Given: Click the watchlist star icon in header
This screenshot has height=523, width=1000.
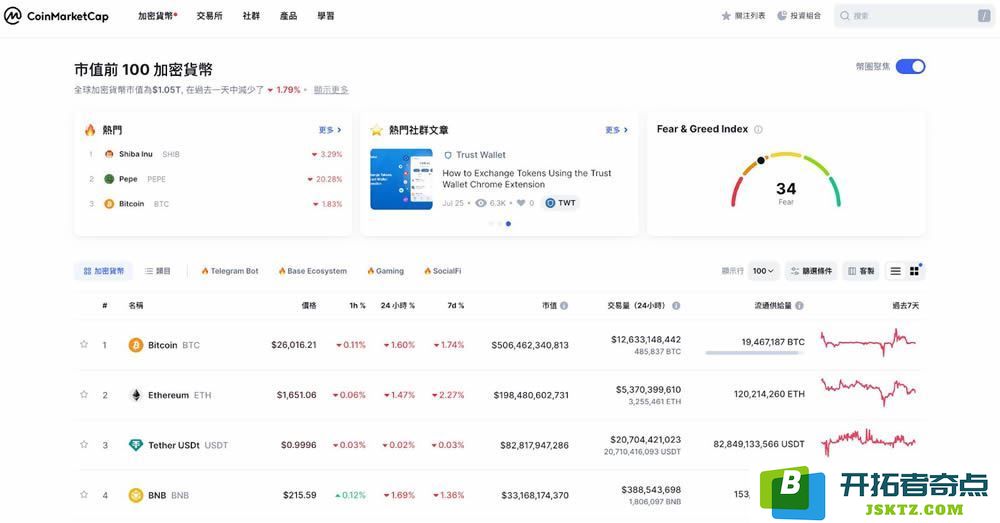Looking at the screenshot, I should click(726, 16).
